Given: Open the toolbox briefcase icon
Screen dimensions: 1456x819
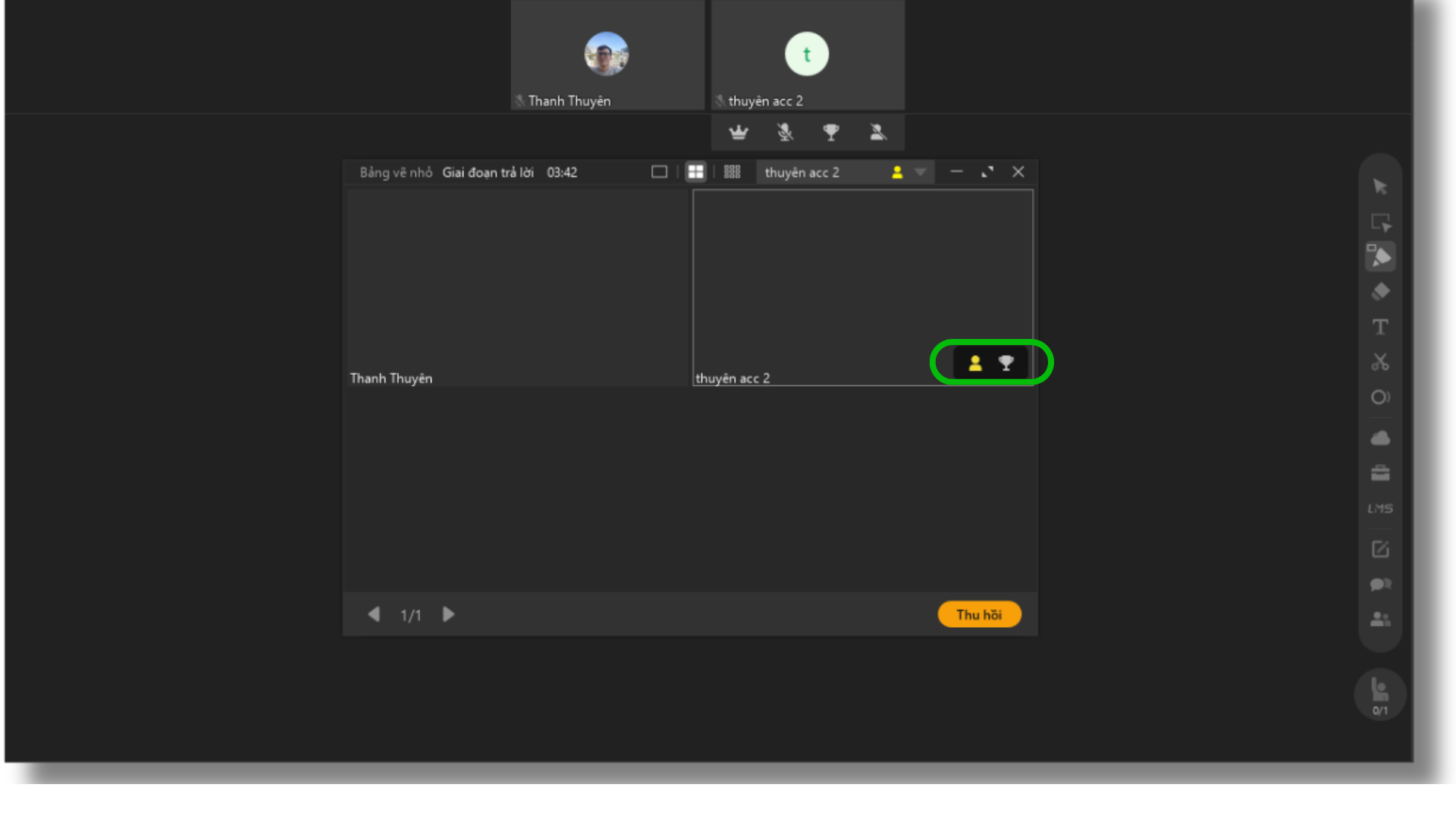Looking at the screenshot, I should click(x=1380, y=473).
